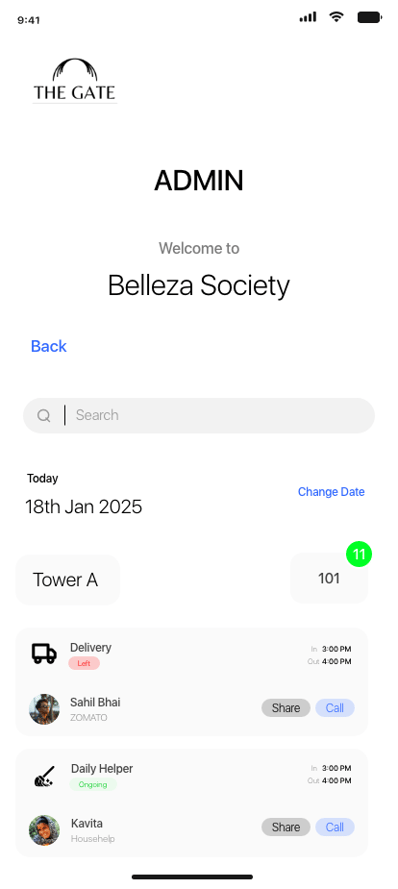Viewport: 398px width, 889px height.
Task: Open Kavita's profile photo
Action: 44,831
